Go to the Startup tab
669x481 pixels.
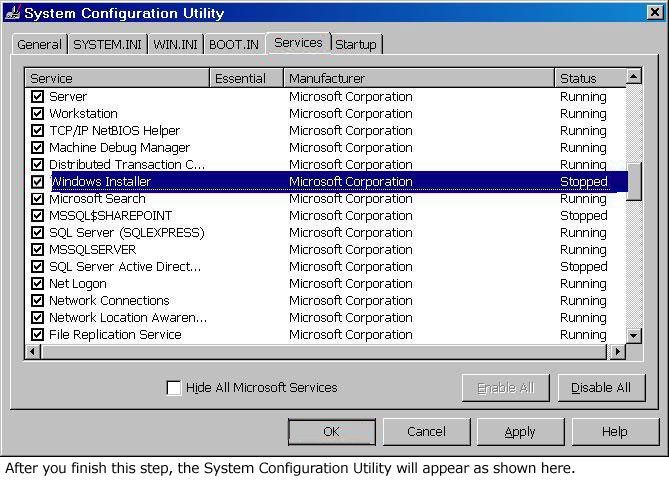pyautogui.click(x=356, y=44)
